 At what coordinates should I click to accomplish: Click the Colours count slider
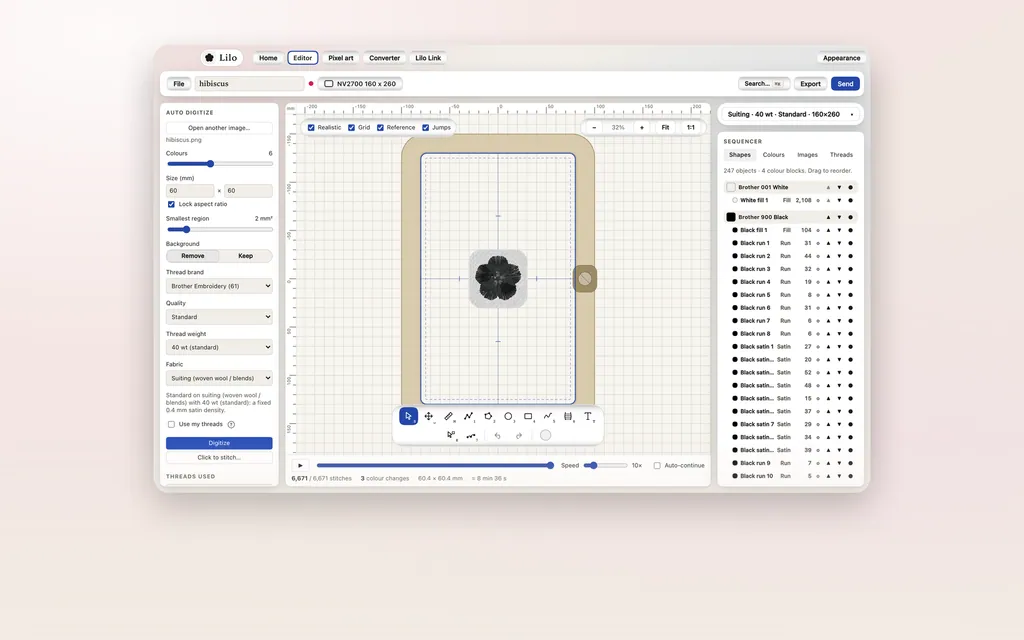pyautogui.click(x=219, y=164)
